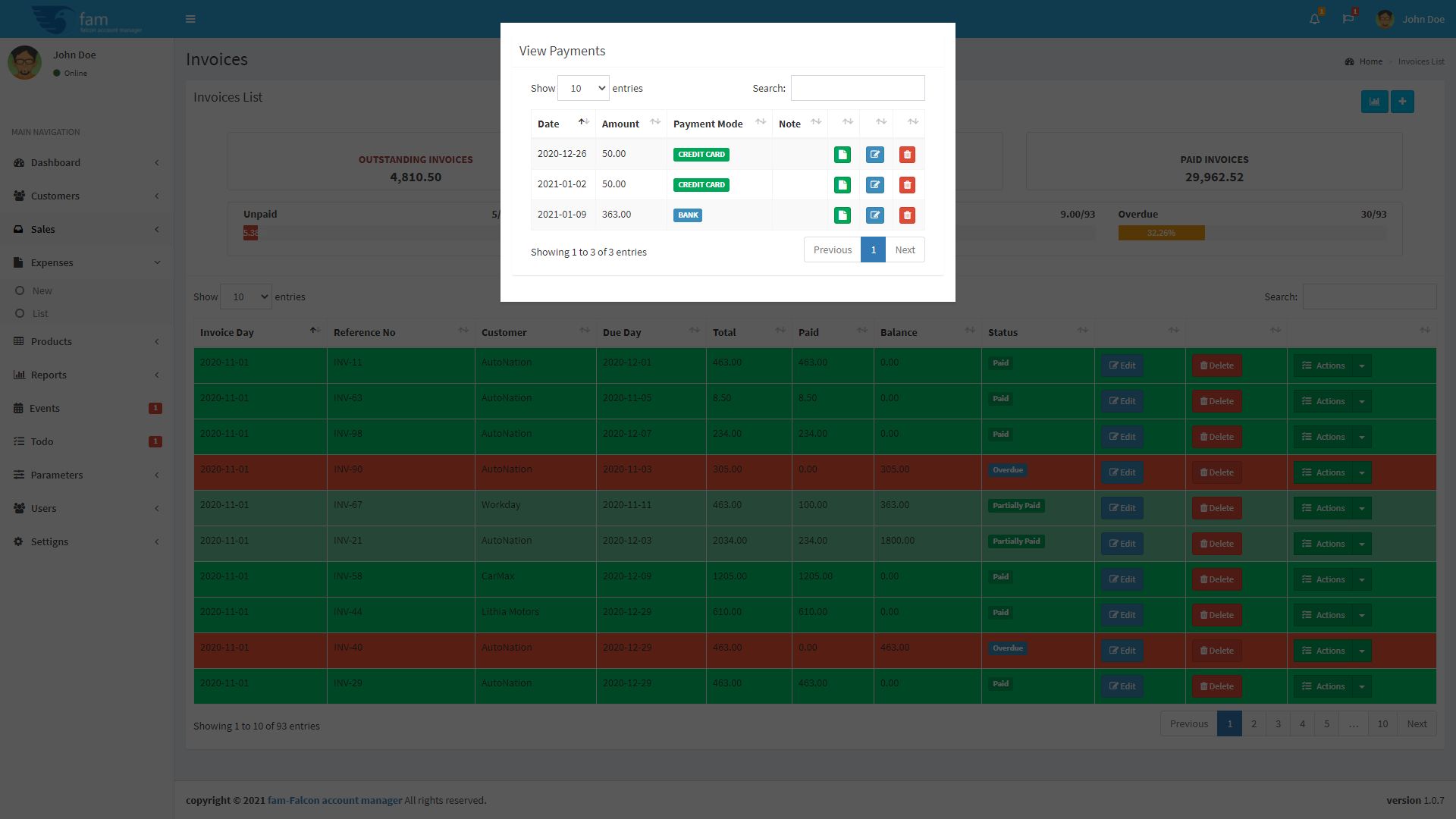1456x819 pixels.
Task: Click the chart icon button in Invoices List
Action: pos(1374,102)
